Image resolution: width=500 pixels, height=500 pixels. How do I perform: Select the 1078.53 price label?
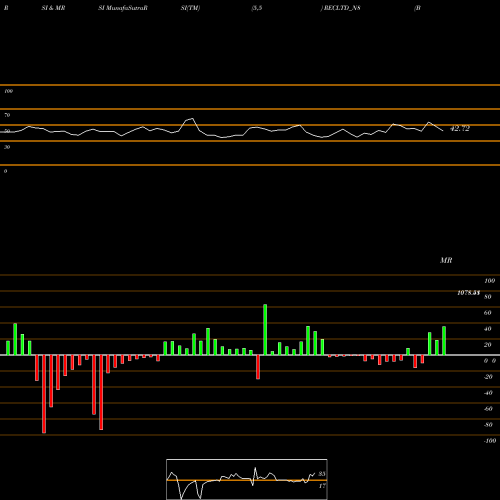point(469,293)
